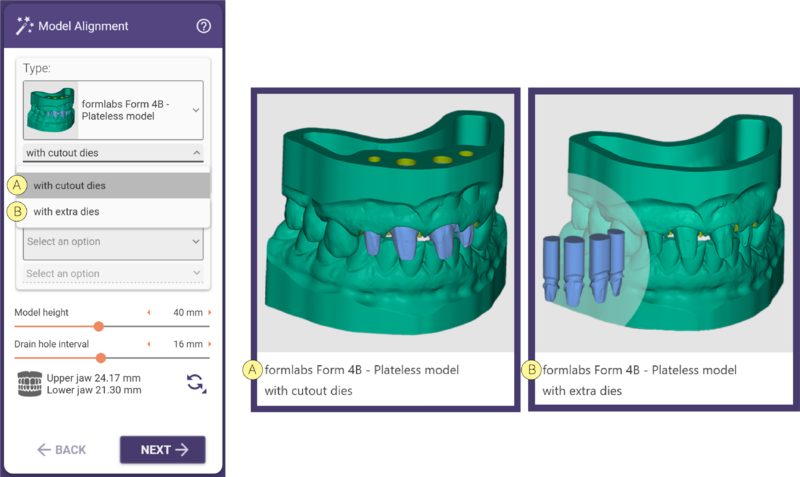800x477 pixels.
Task: Click the magic wand Model Alignment icon
Action: pyautogui.click(x=24, y=26)
